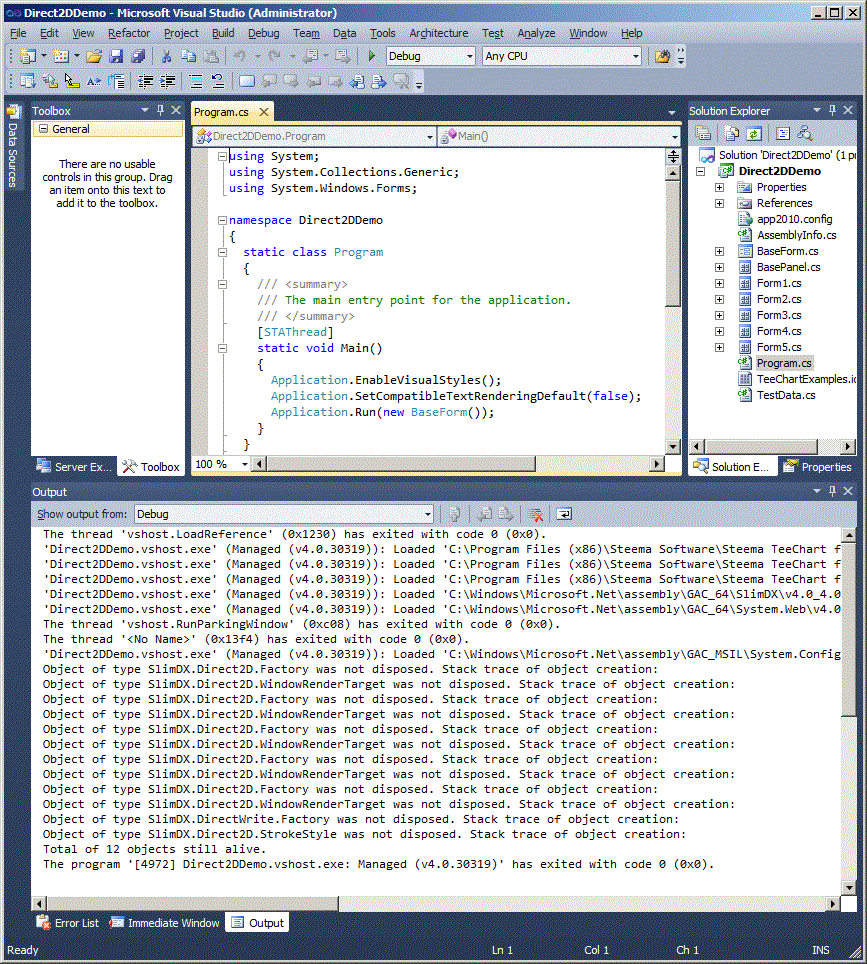Expand the BaseForm.cs node
The height and width of the screenshot is (964, 867).
tap(719, 251)
